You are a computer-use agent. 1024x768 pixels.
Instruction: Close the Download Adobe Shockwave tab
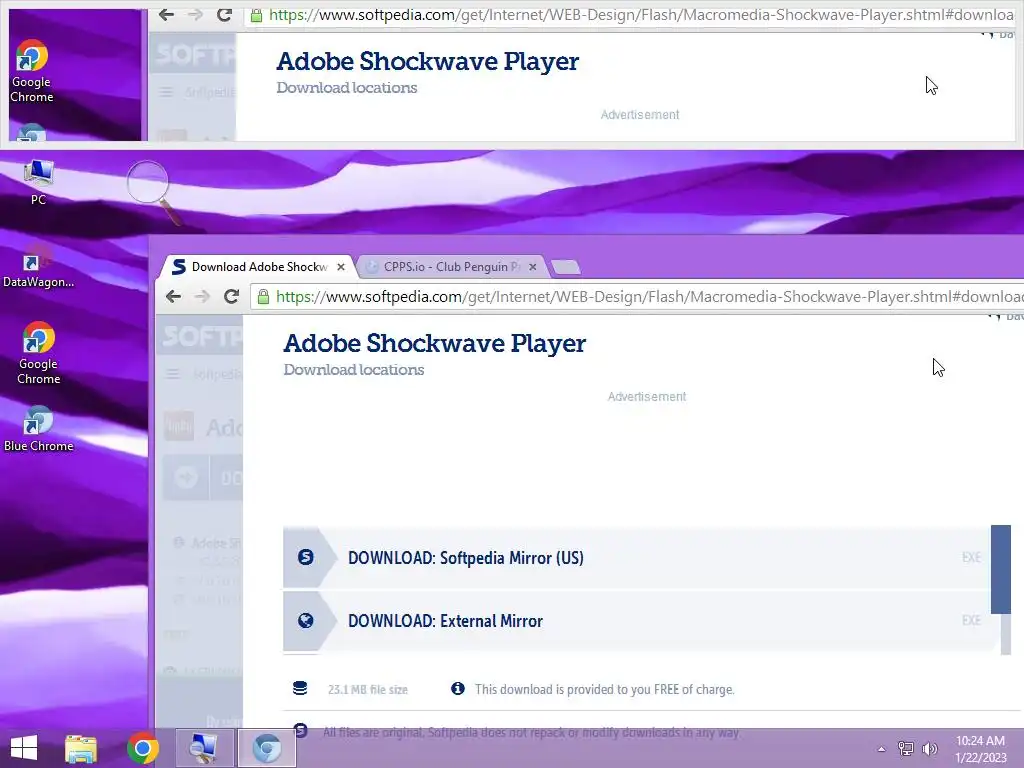point(340,266)
